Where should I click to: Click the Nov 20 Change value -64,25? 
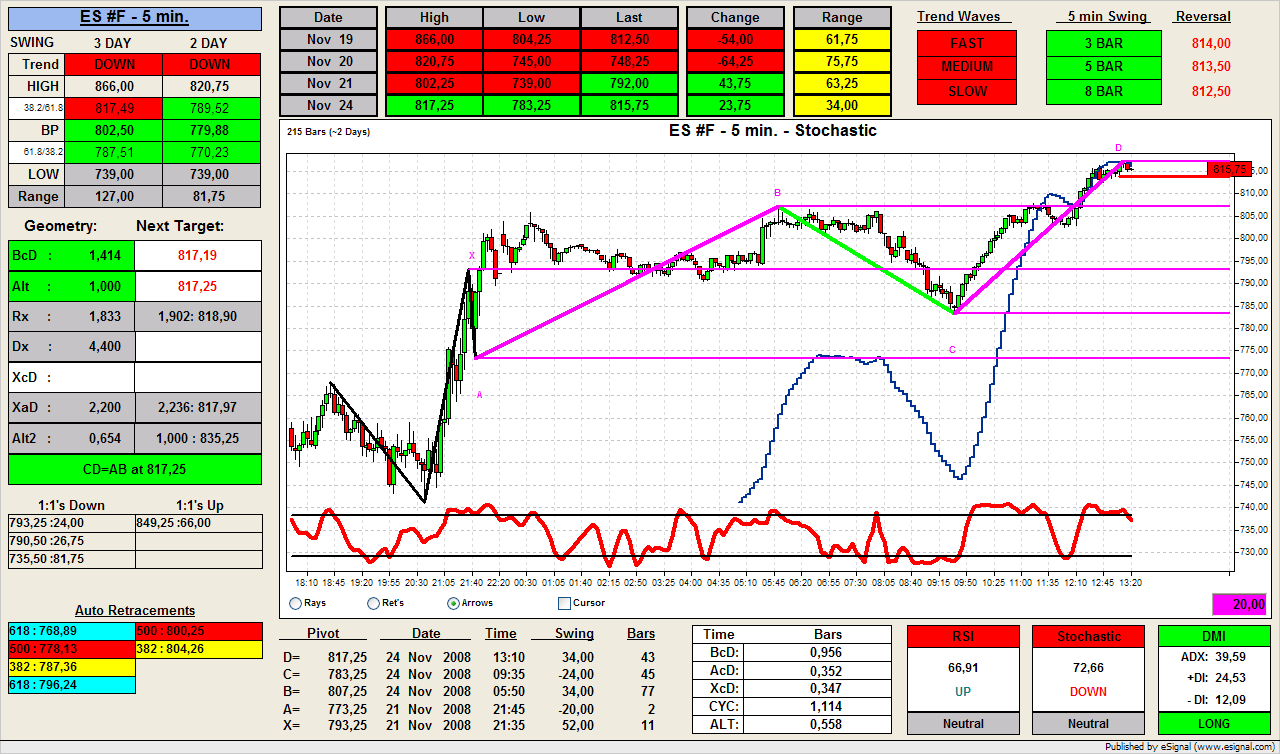735,60
